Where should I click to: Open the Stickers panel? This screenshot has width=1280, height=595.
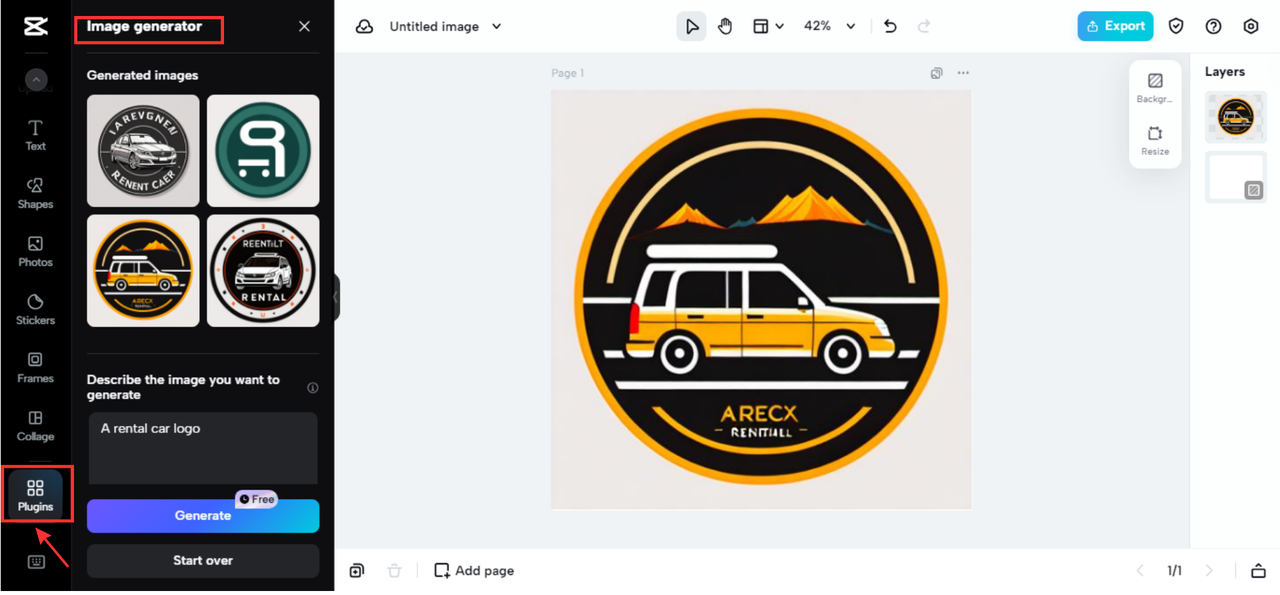click(35, 309)
